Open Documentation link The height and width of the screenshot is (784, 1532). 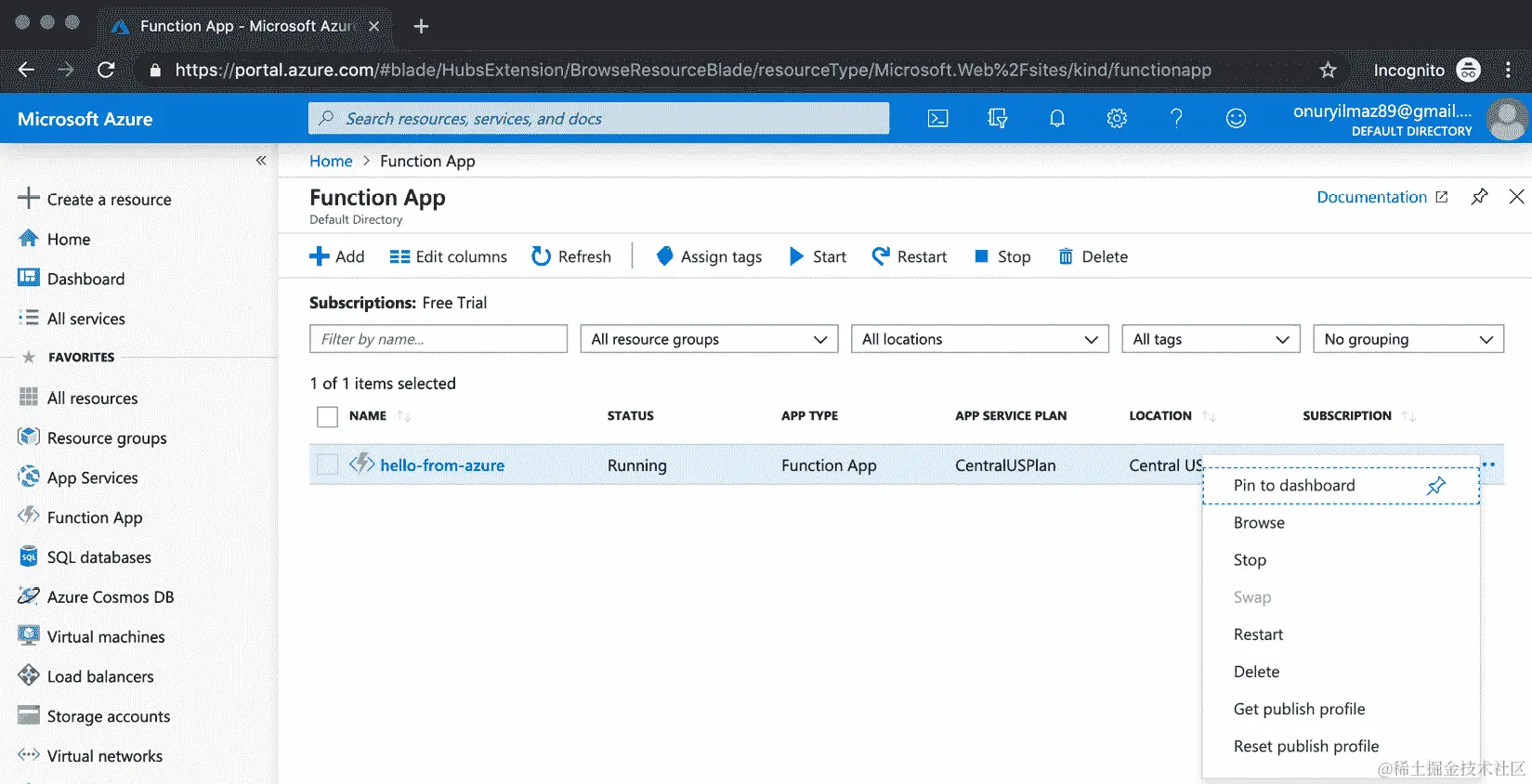coord(1381,197)
